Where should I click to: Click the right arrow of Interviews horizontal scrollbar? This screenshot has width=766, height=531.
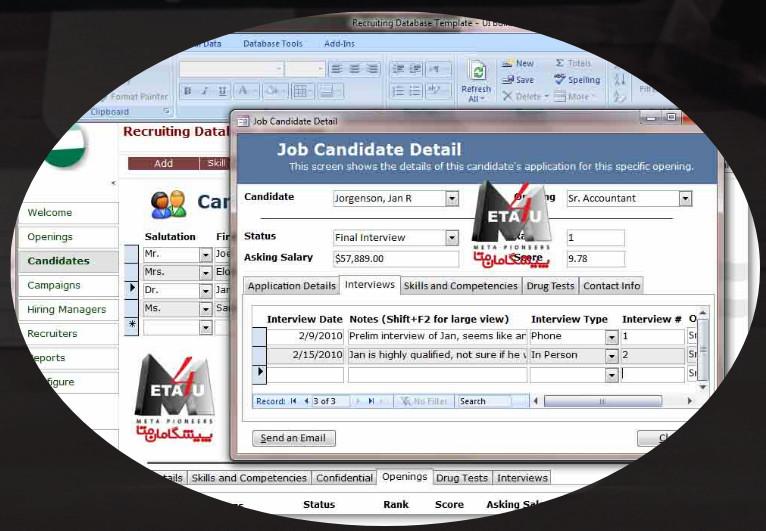[x=689, y=401]
